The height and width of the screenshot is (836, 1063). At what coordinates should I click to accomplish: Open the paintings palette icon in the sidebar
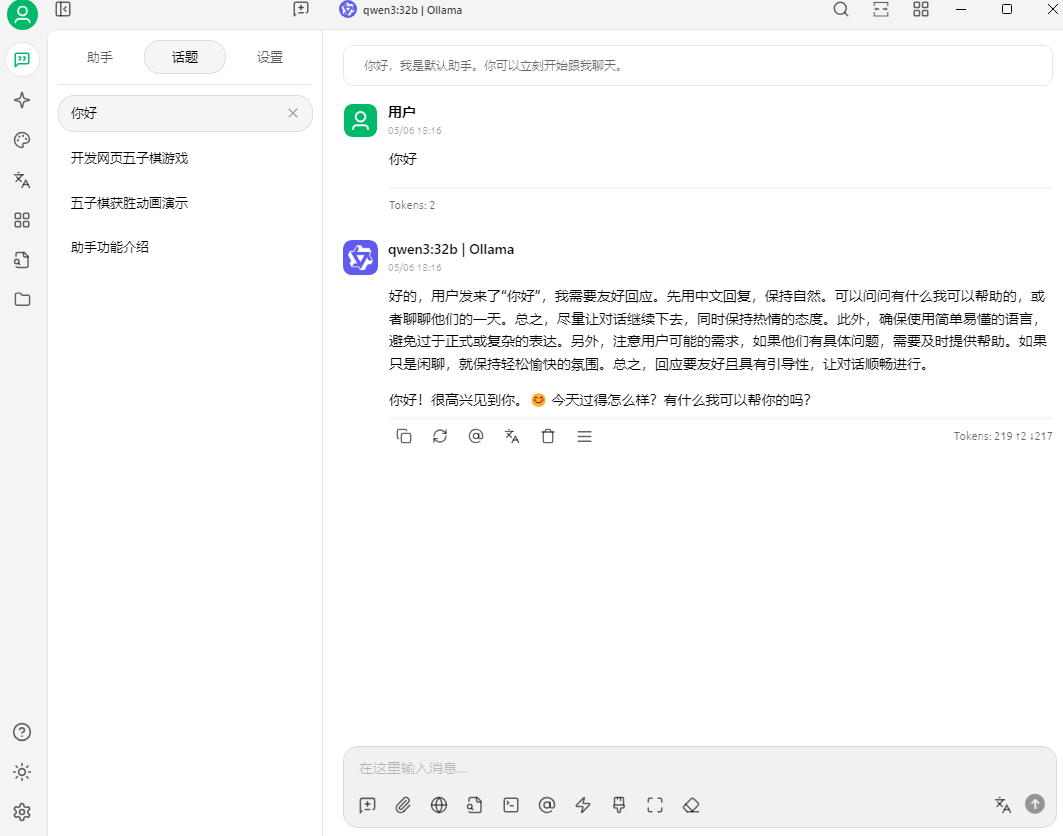coord(22,140)
